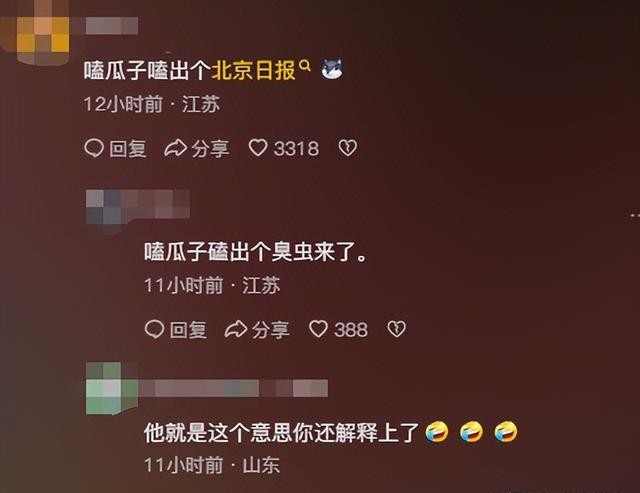The image size is (640, 493).
Task: Tap the reply bubble on the 臭虫 reply
Action: pos(154,329)
